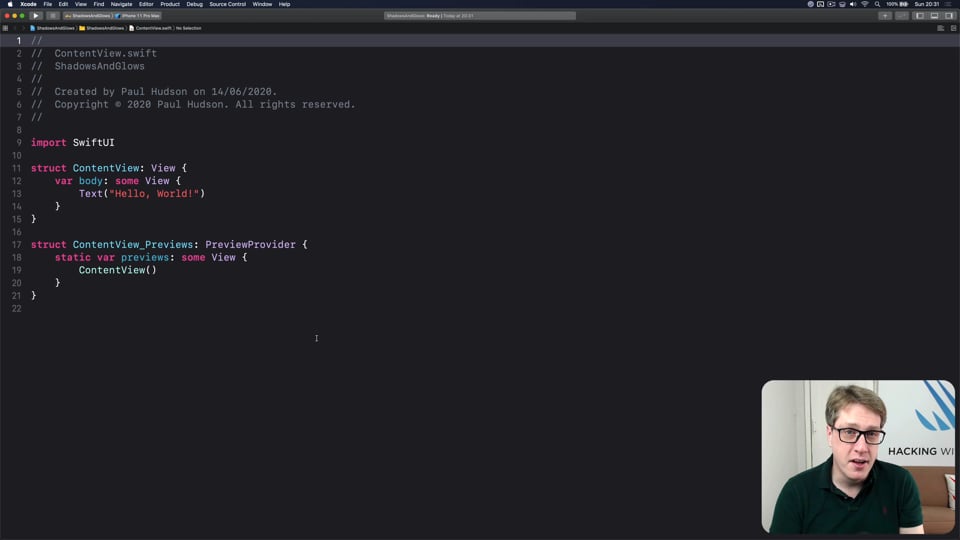Open the volume control in menu bar
960x540 pixels.
click(x=853, y=4)
